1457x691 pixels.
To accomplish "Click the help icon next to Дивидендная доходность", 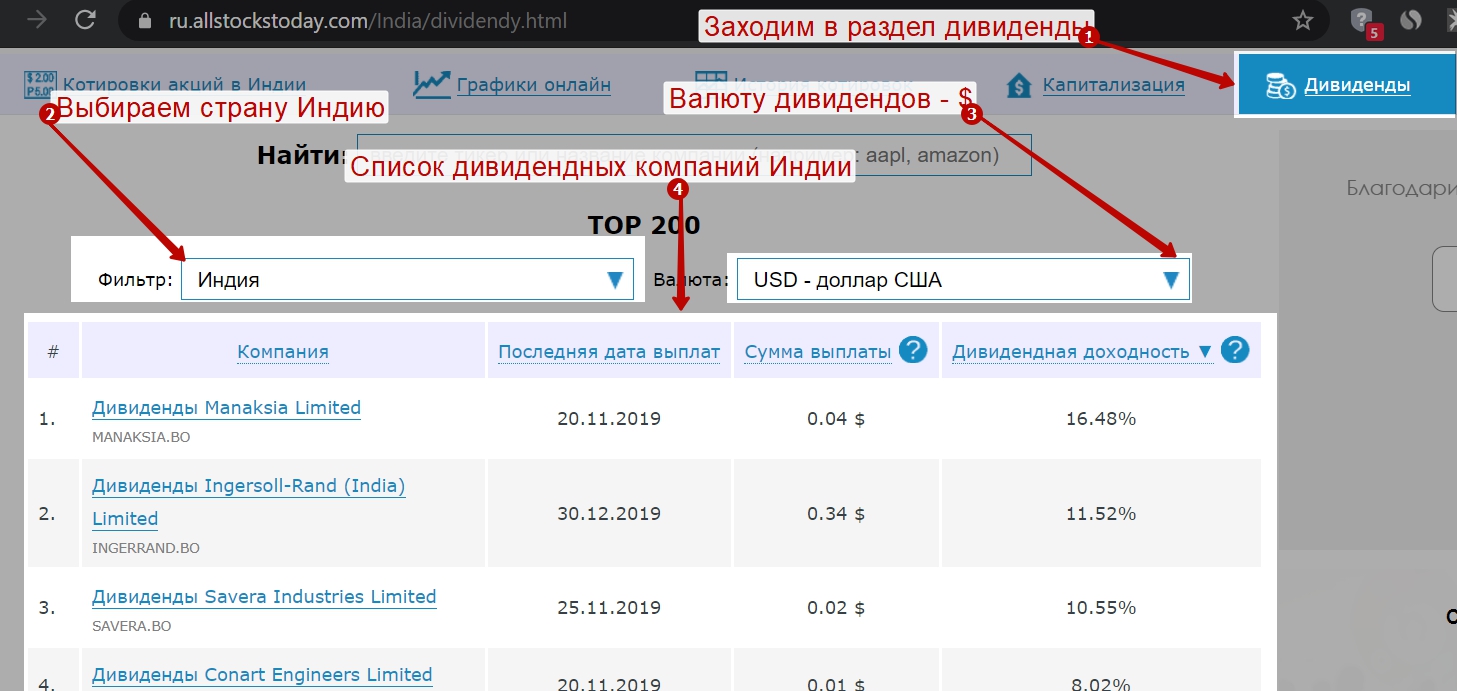I will point(1236,351).
